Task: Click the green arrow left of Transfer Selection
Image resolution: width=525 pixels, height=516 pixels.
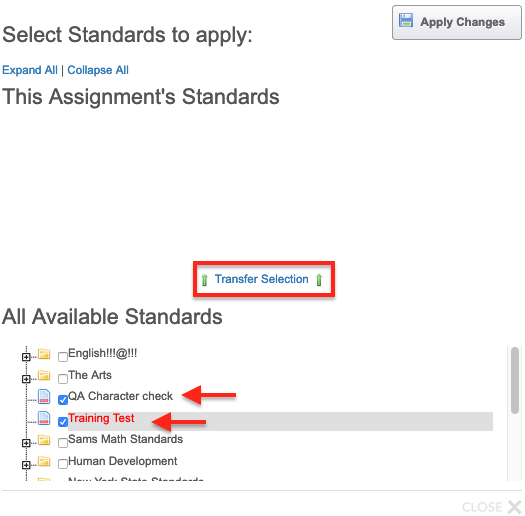Action: point(205,280)
